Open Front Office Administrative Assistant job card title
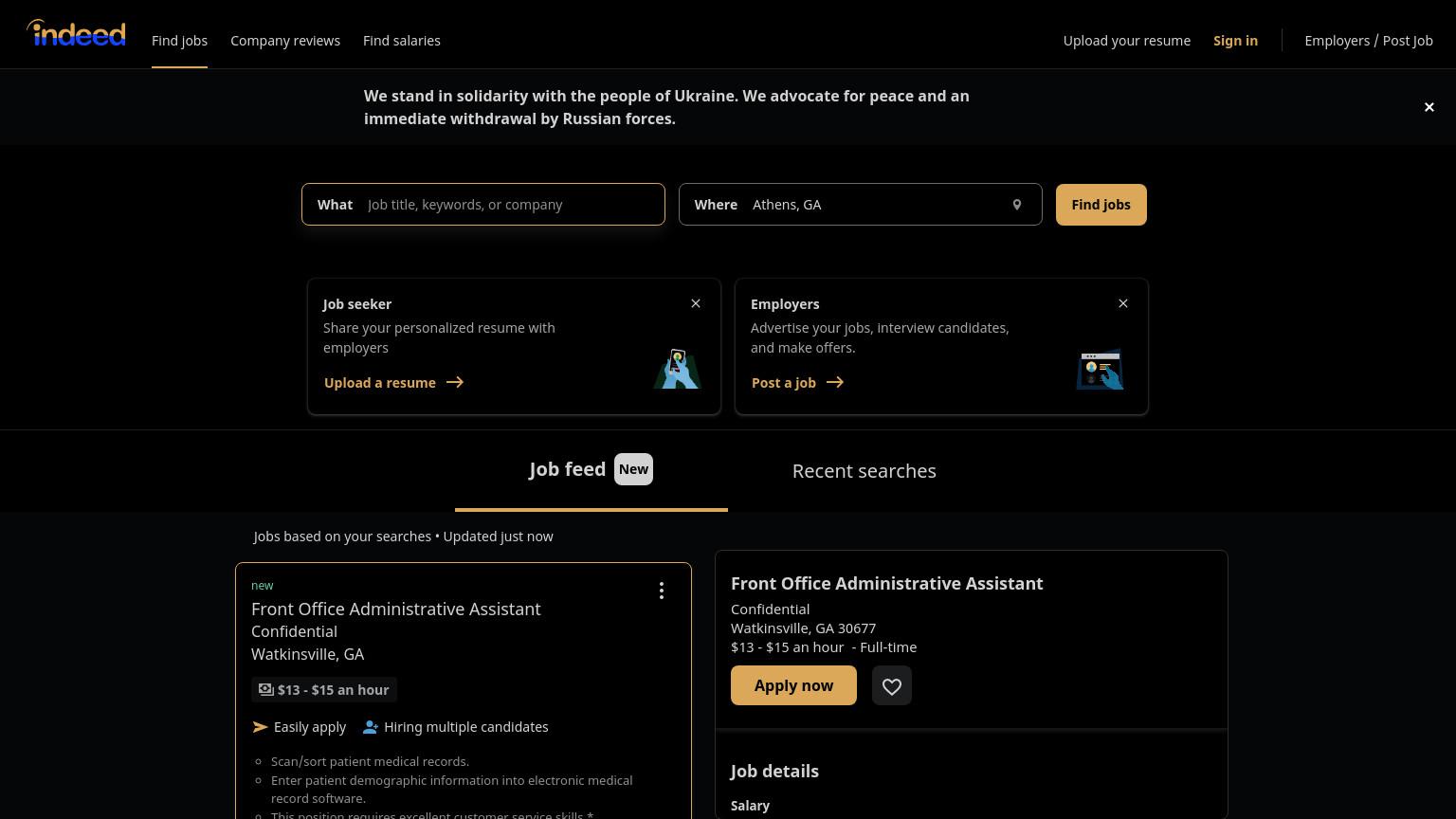This screenshot has width=1456, height=819. 396,610
